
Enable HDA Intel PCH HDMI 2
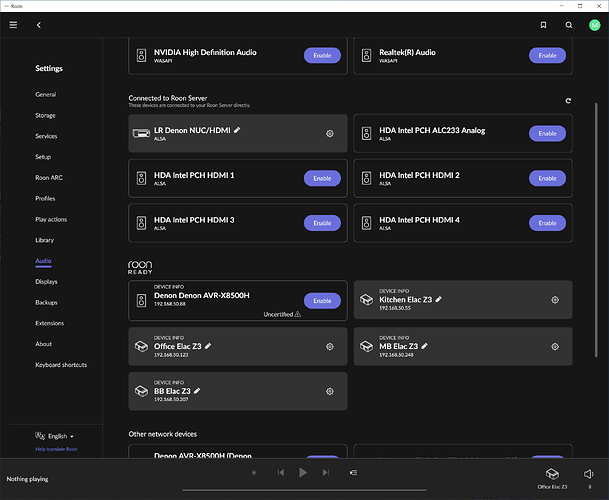[x=547, y=178]
